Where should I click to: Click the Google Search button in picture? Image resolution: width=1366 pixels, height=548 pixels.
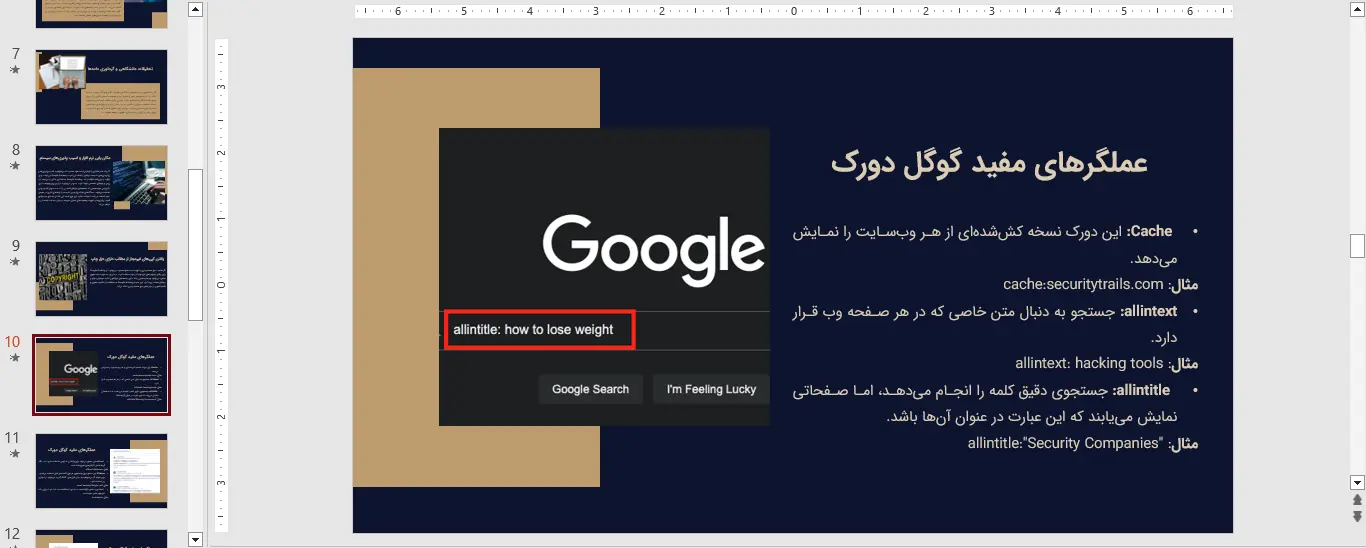point(590,389)
